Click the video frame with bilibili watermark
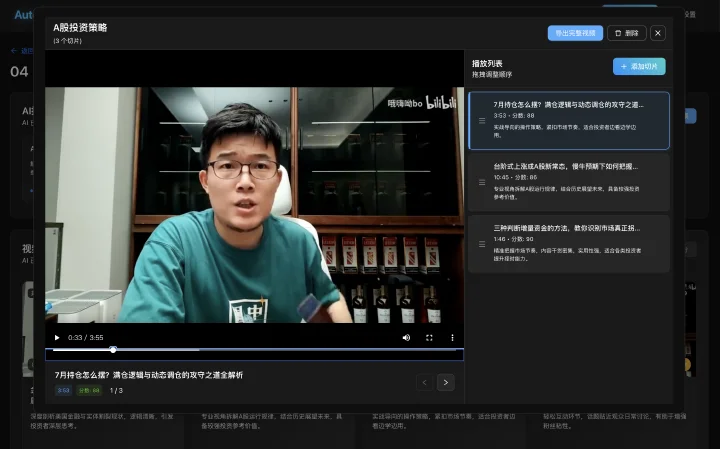 click(x=254, y=205)
